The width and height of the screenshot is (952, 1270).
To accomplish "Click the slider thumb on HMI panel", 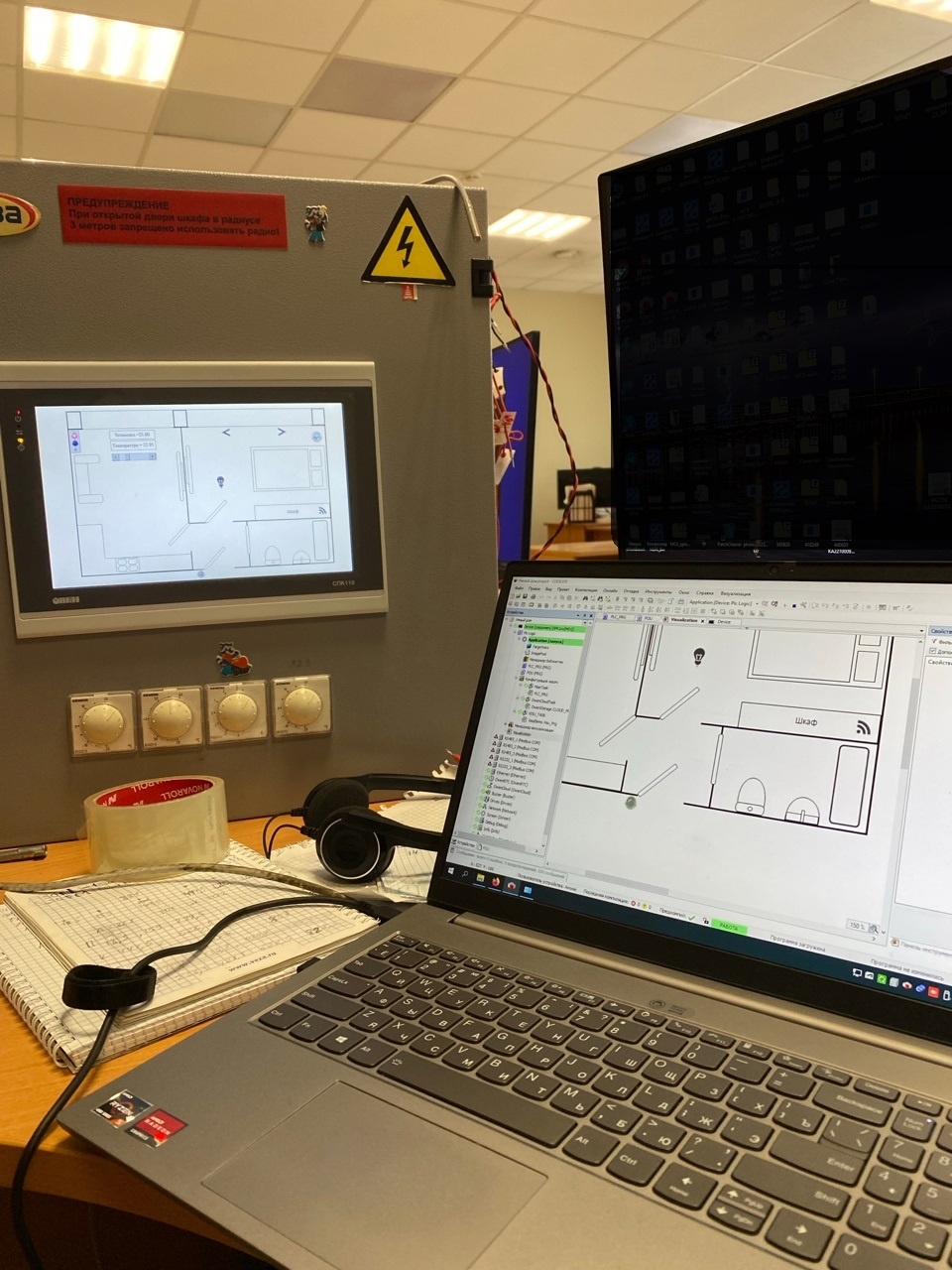I will [127, 456].
